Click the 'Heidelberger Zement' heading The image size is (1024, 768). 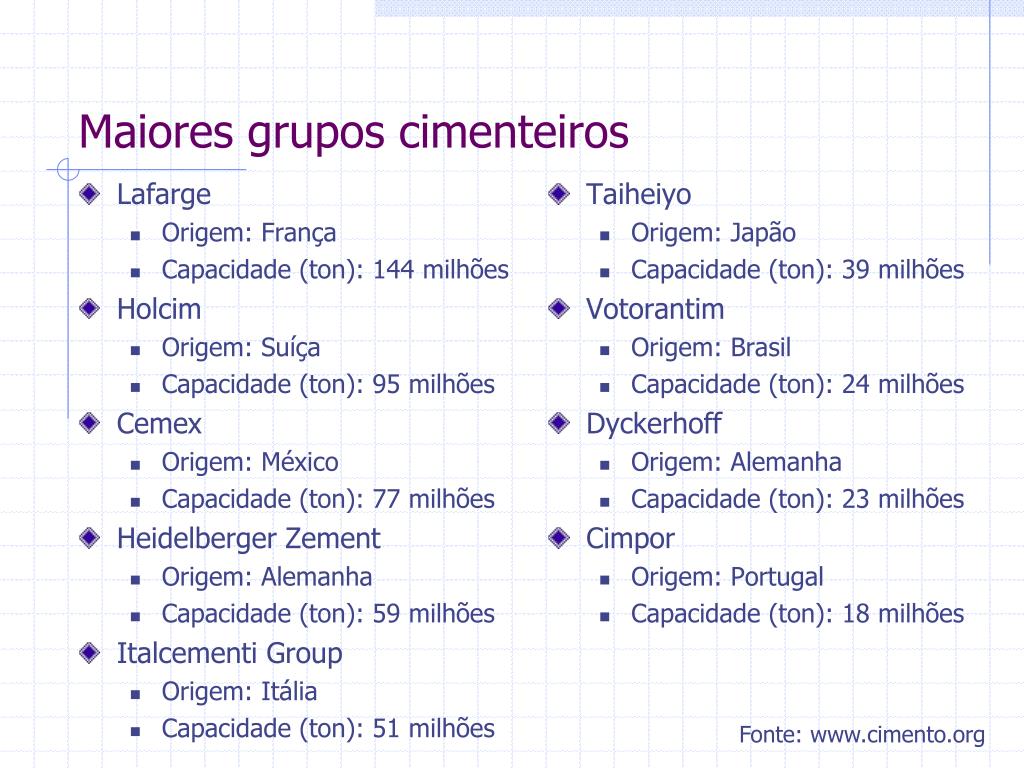tap(248, 539)
